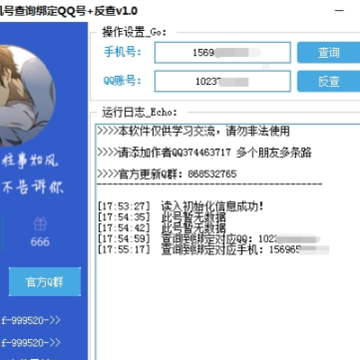The height and width of the screenshot is (360, 360).
Task: Click the window title ending 反查v1.0
Action: [68, 11]
